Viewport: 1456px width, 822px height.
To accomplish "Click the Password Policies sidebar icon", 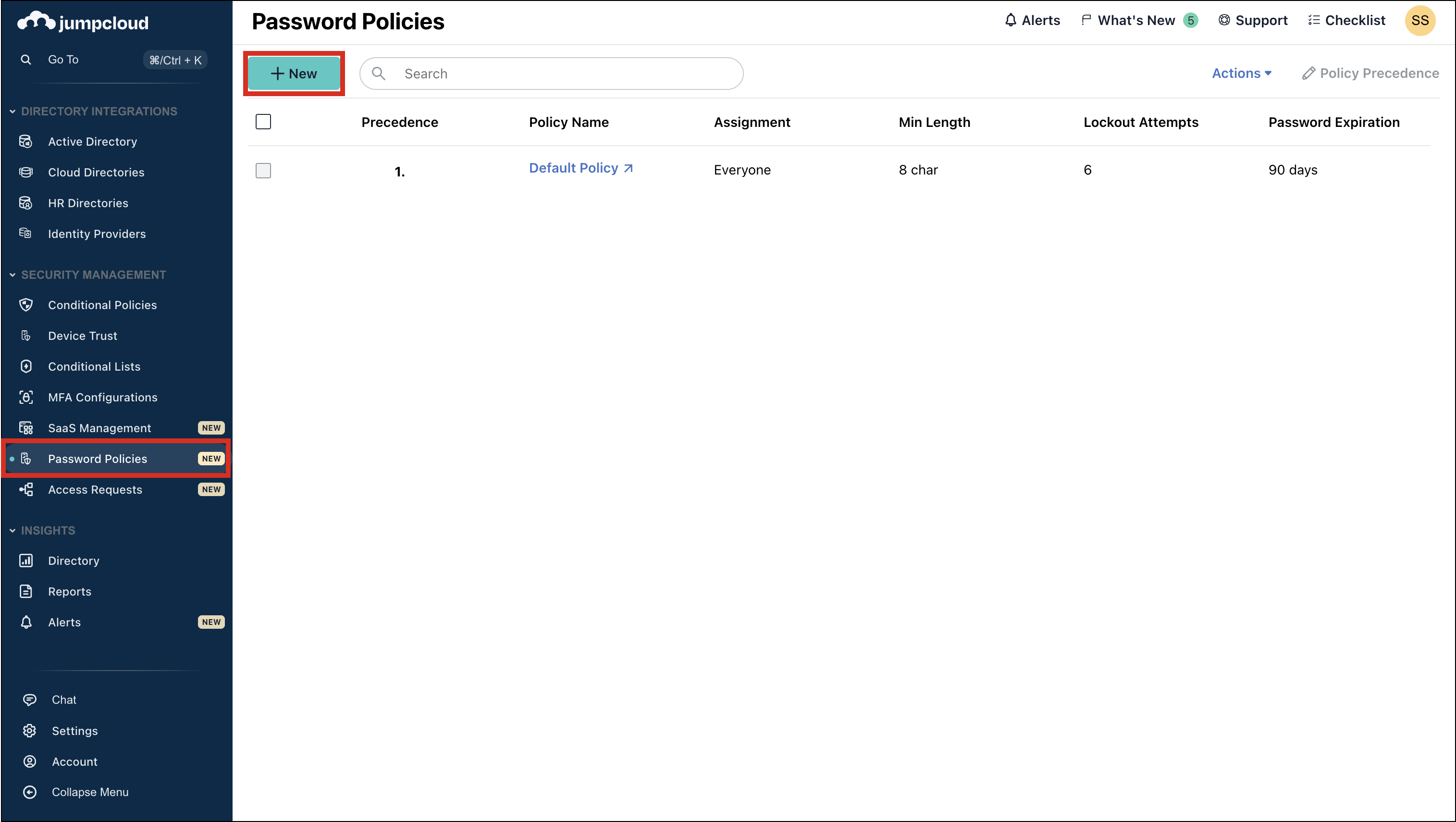I will 26,459.
